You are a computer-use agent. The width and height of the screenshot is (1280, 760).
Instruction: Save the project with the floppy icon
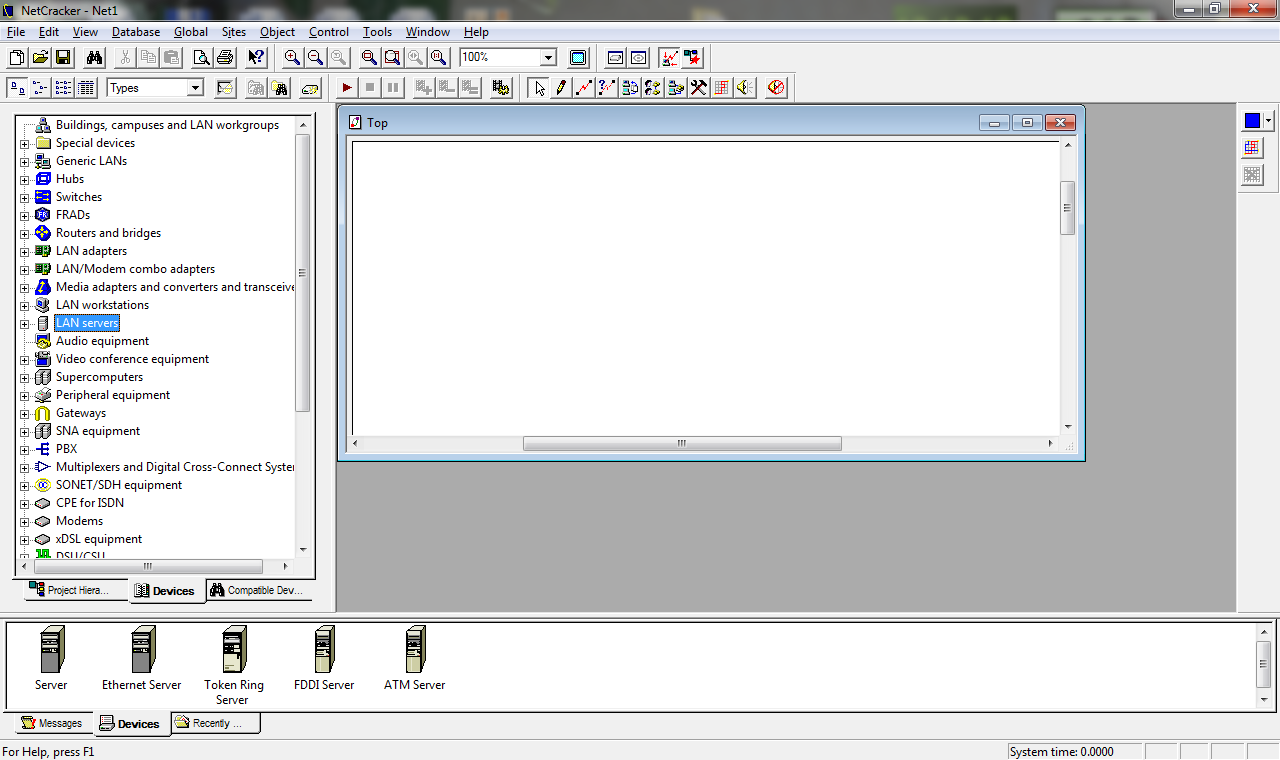pos(63,58)
